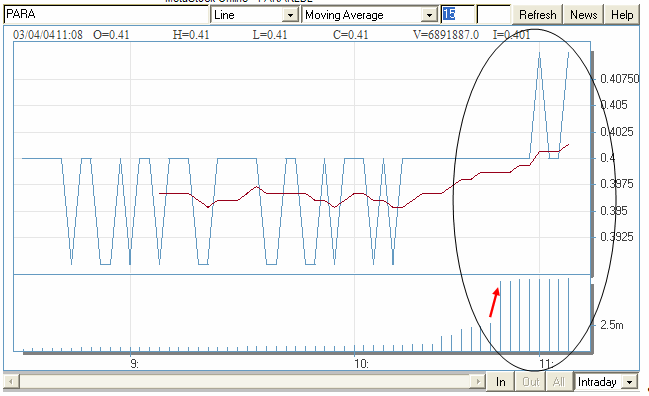Click the 03/04/04 11:08 date readout
This screenshot has width=649, height=396.
(x=48, y=35)
